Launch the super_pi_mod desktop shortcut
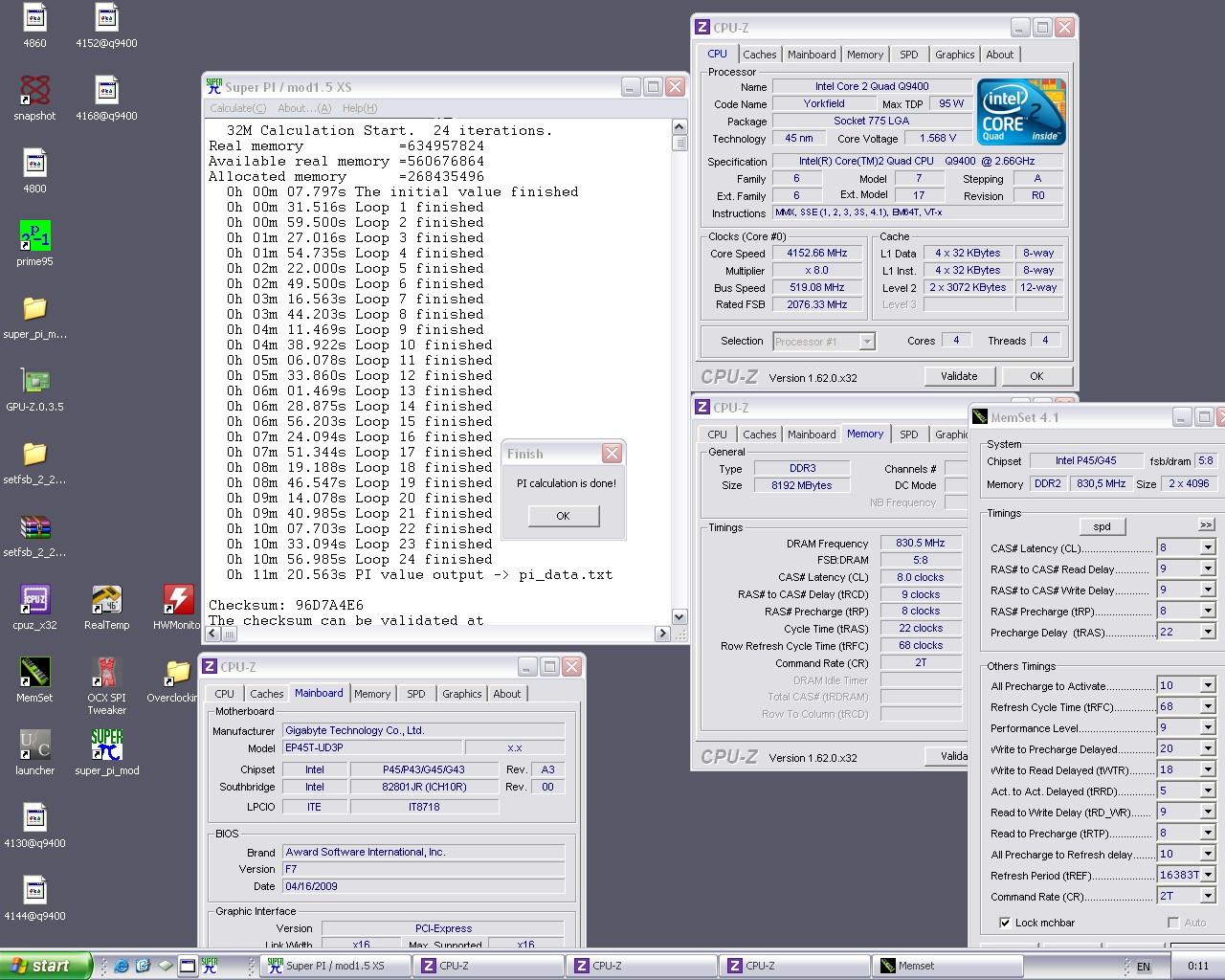Viewport: 1225px width, 980px height. pos(106,746)
